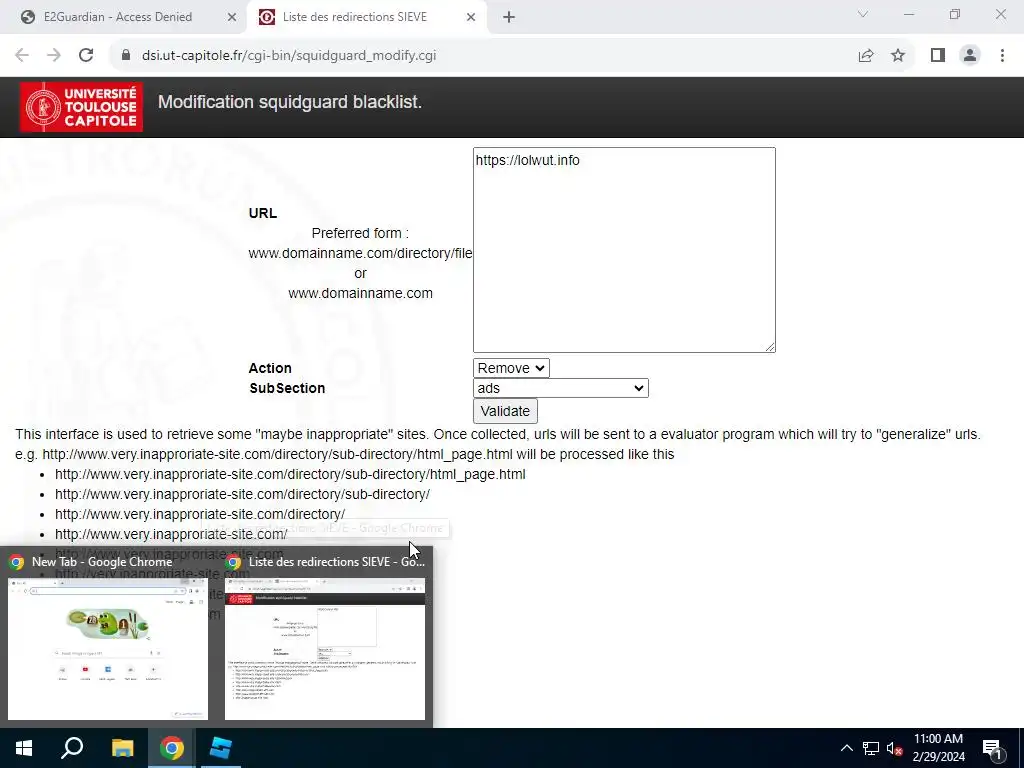1024x768 pixels.
Task: Click the padlock site info icon
Action: click(x=126, y=56)
